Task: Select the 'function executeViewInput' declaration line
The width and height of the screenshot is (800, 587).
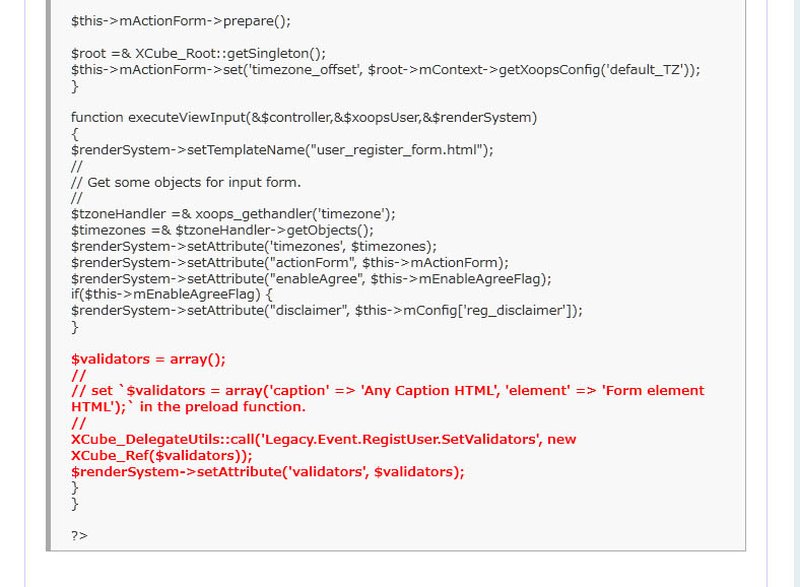Action: pos(304,118)
